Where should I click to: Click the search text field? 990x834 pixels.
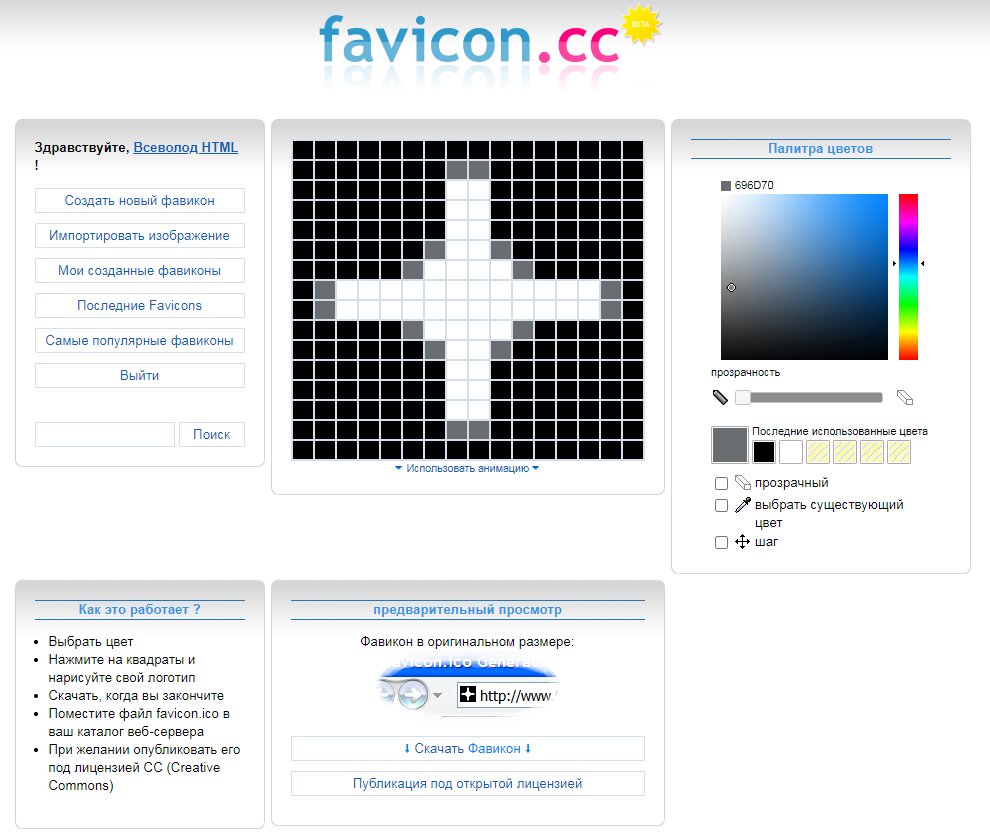(105, 434)
